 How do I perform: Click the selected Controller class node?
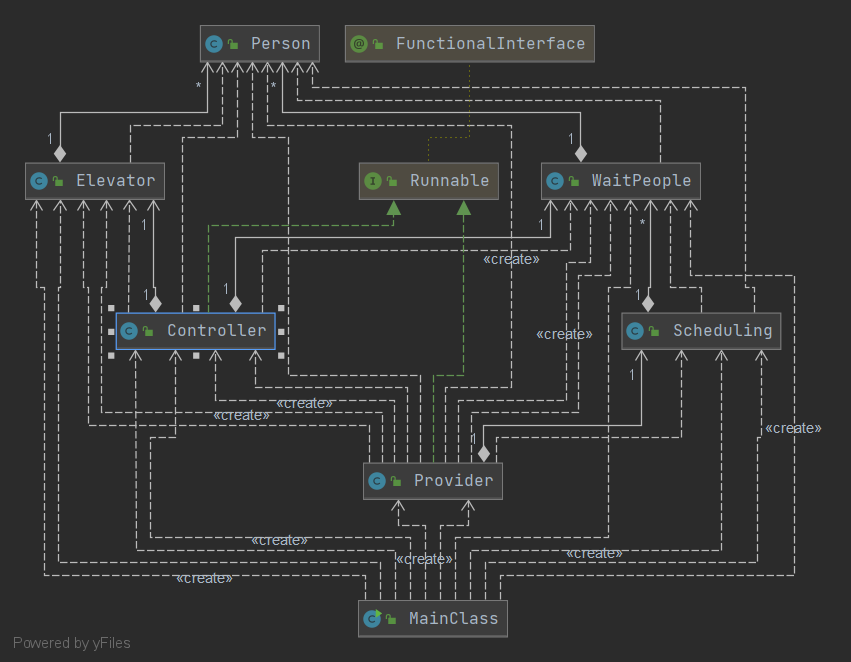pos(196,331)
